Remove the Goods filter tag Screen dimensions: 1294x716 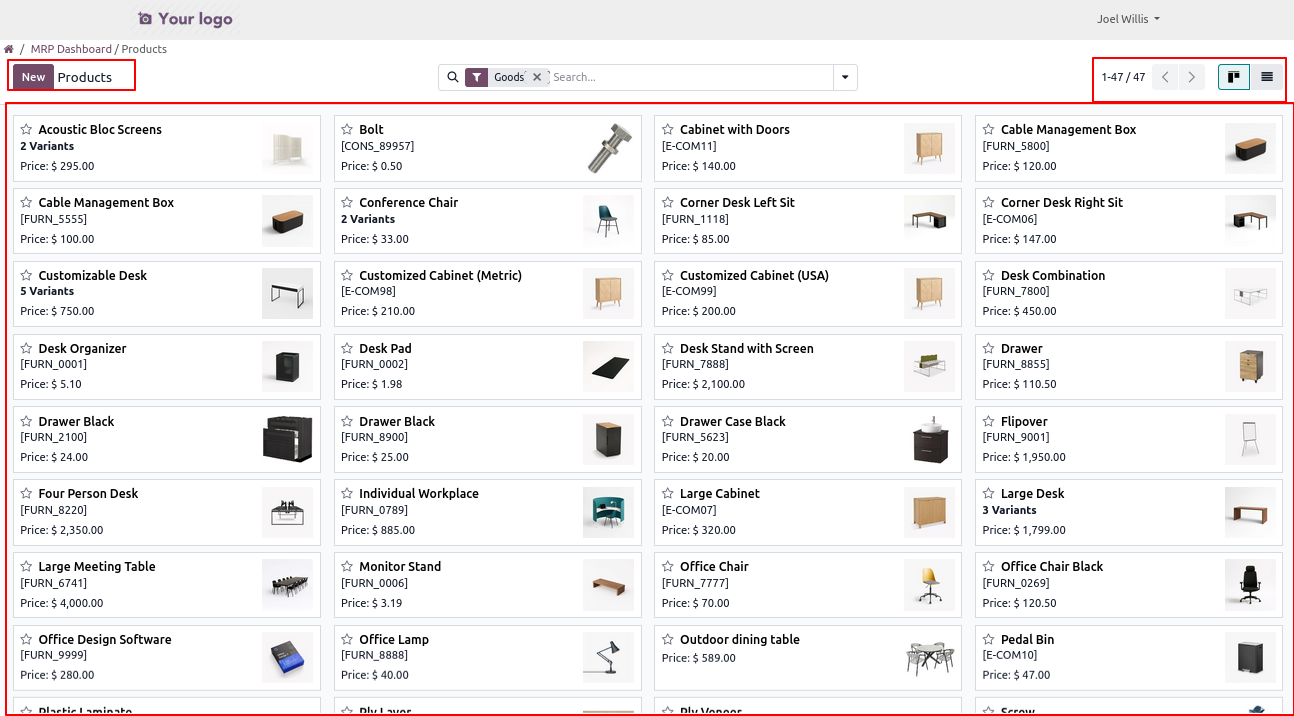click(x=537, y=77)
